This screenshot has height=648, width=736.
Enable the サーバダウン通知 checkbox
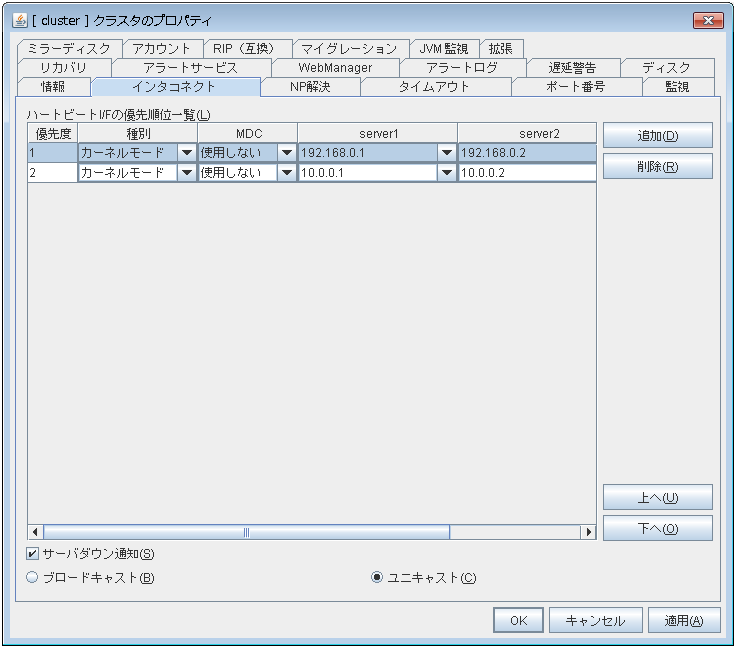33,554
